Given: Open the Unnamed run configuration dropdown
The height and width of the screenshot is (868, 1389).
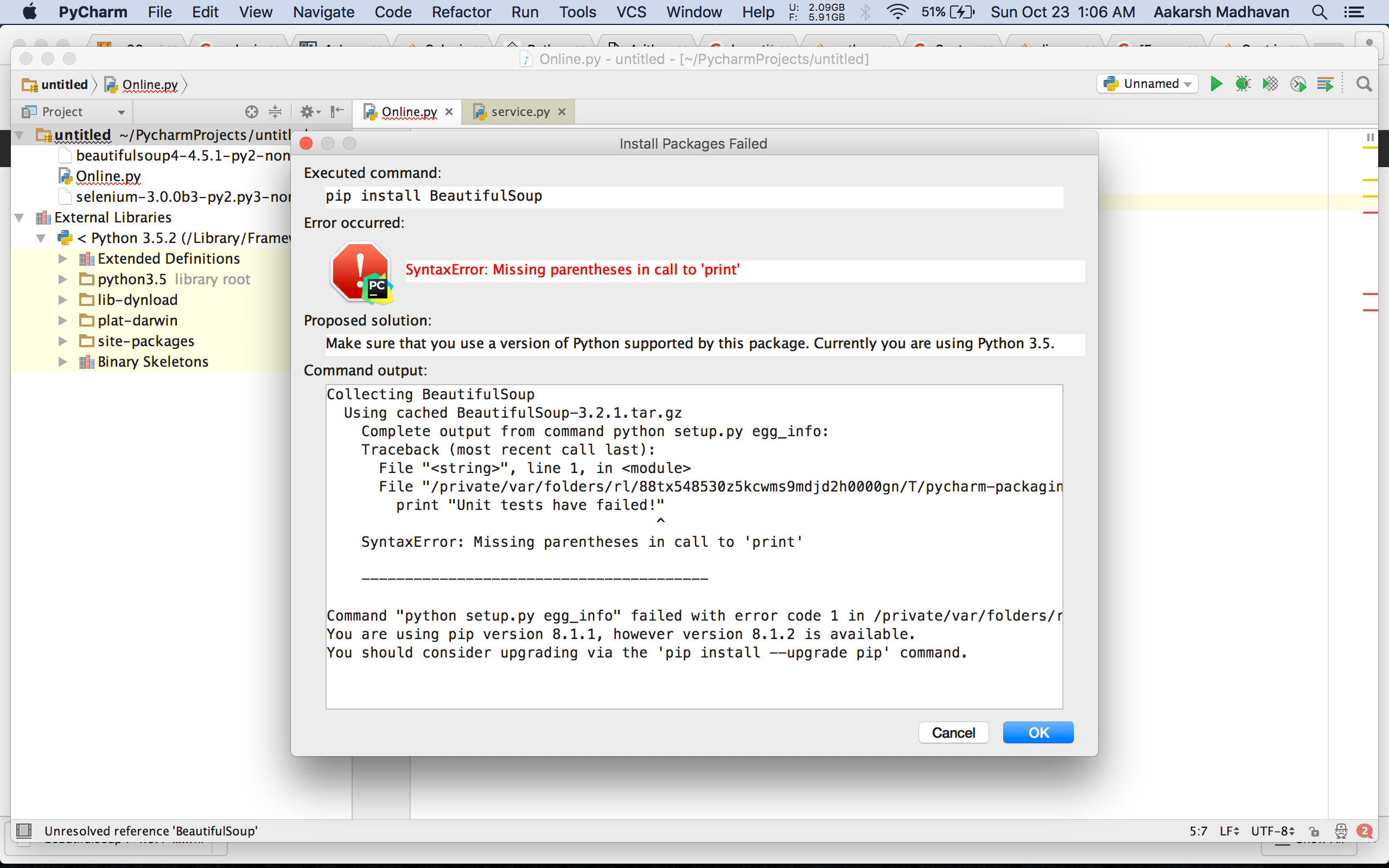Looking at the screenshot, I should pos(1148,84).
